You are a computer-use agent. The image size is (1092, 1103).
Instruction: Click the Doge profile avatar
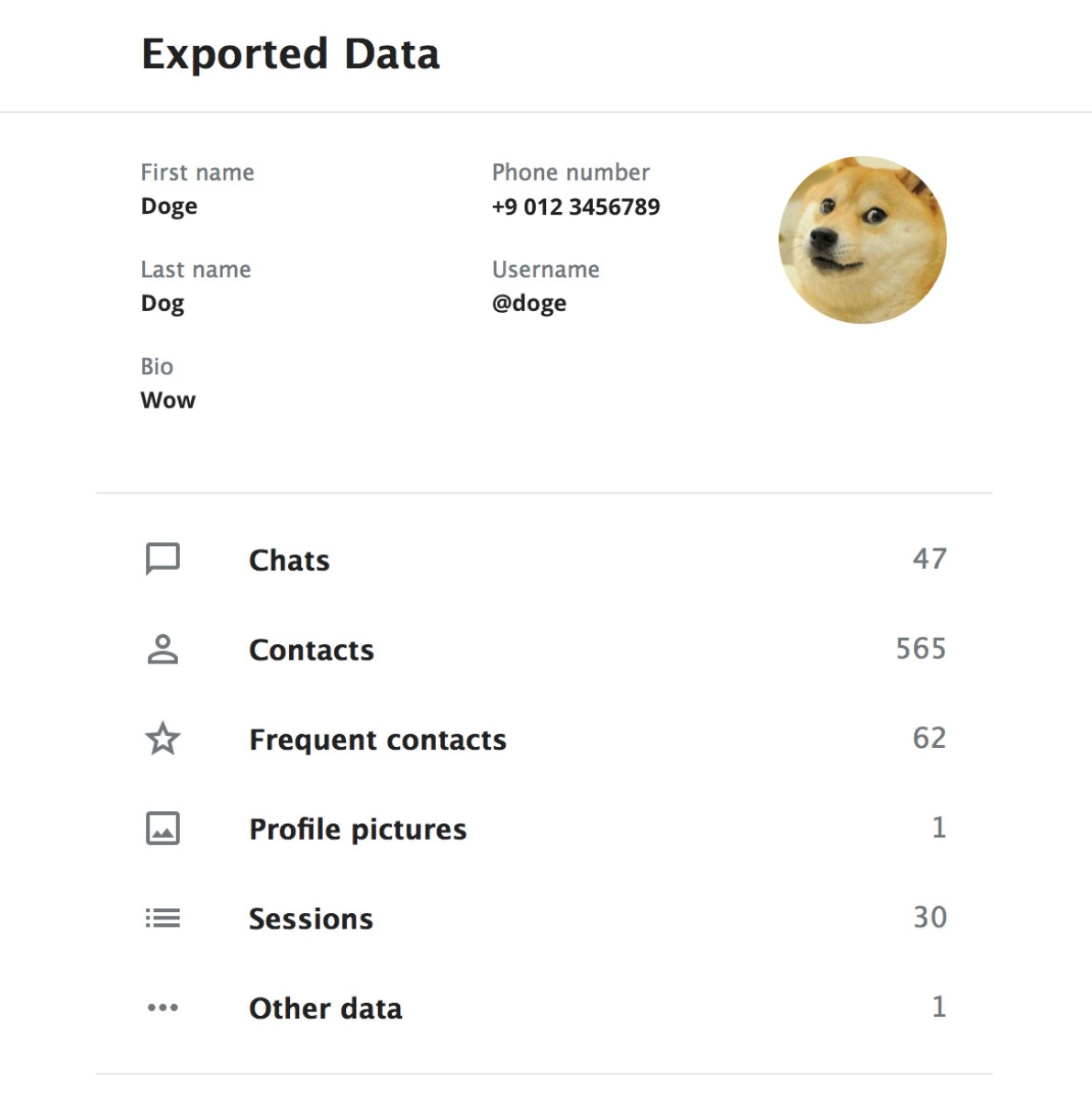862,240
